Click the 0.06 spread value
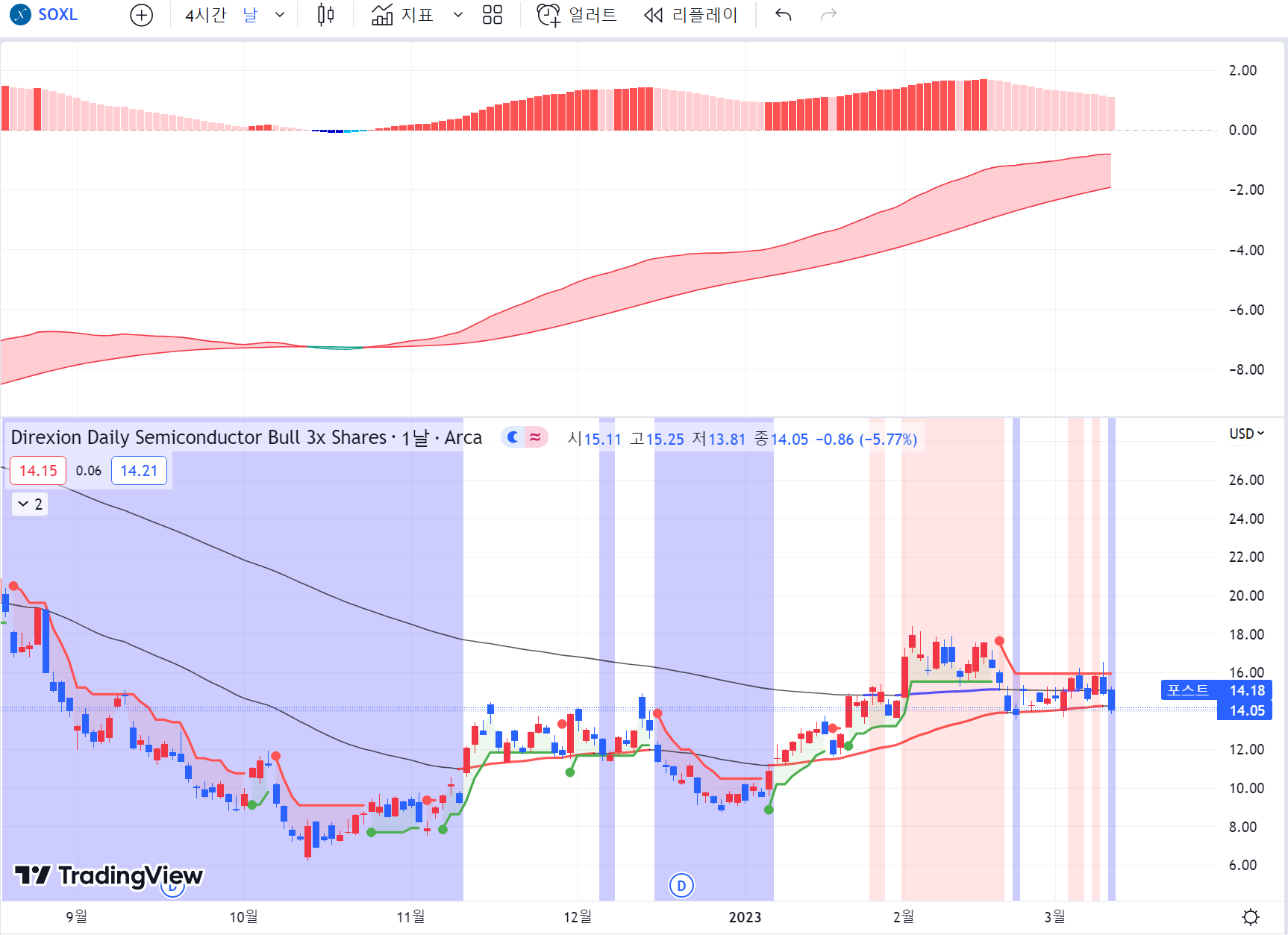The image size is (1288, 935). pos(89,471)
